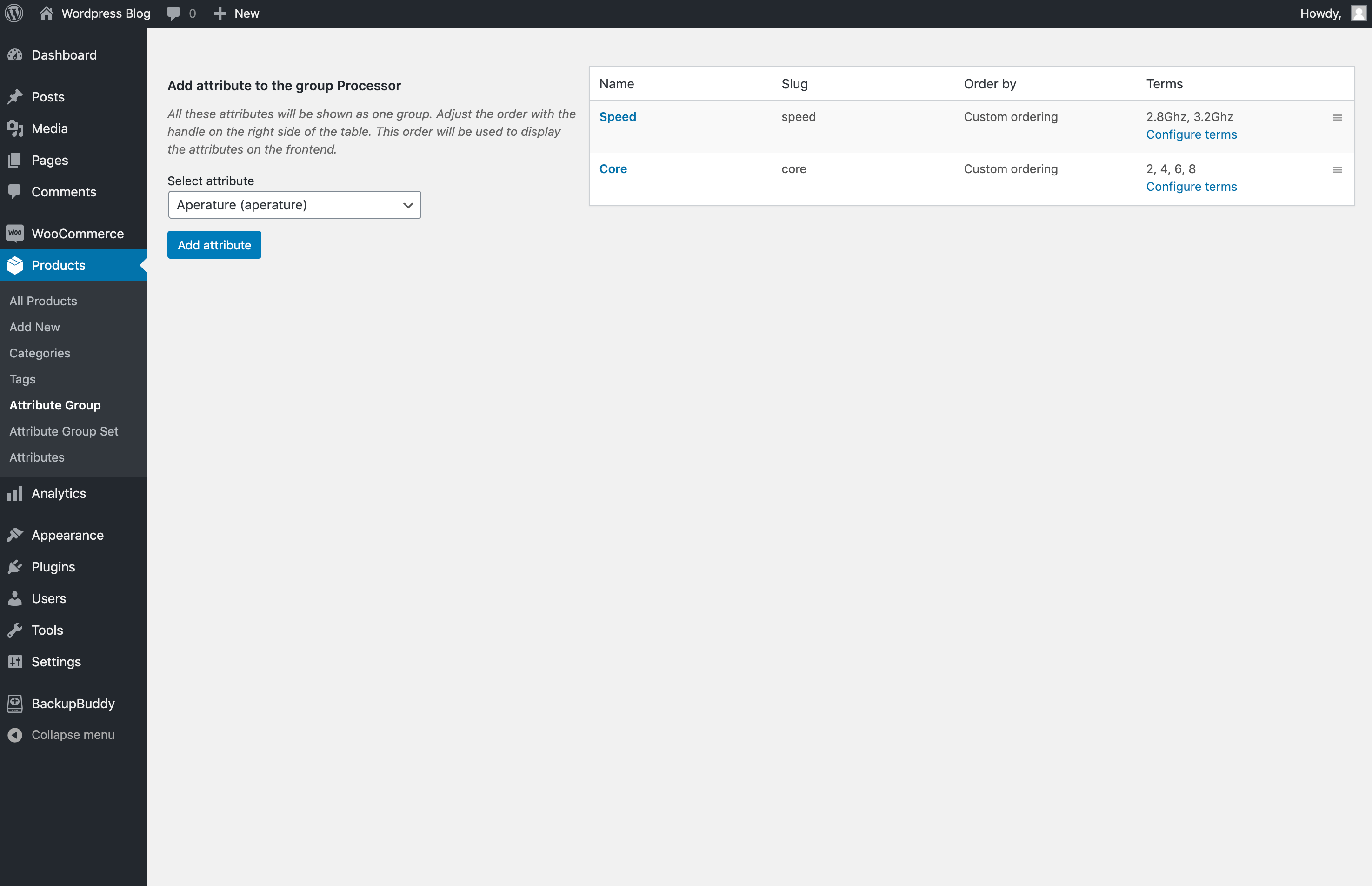Click Configure terms link for Speed
Screen dimensions: 1372x886
point(1192,134)
